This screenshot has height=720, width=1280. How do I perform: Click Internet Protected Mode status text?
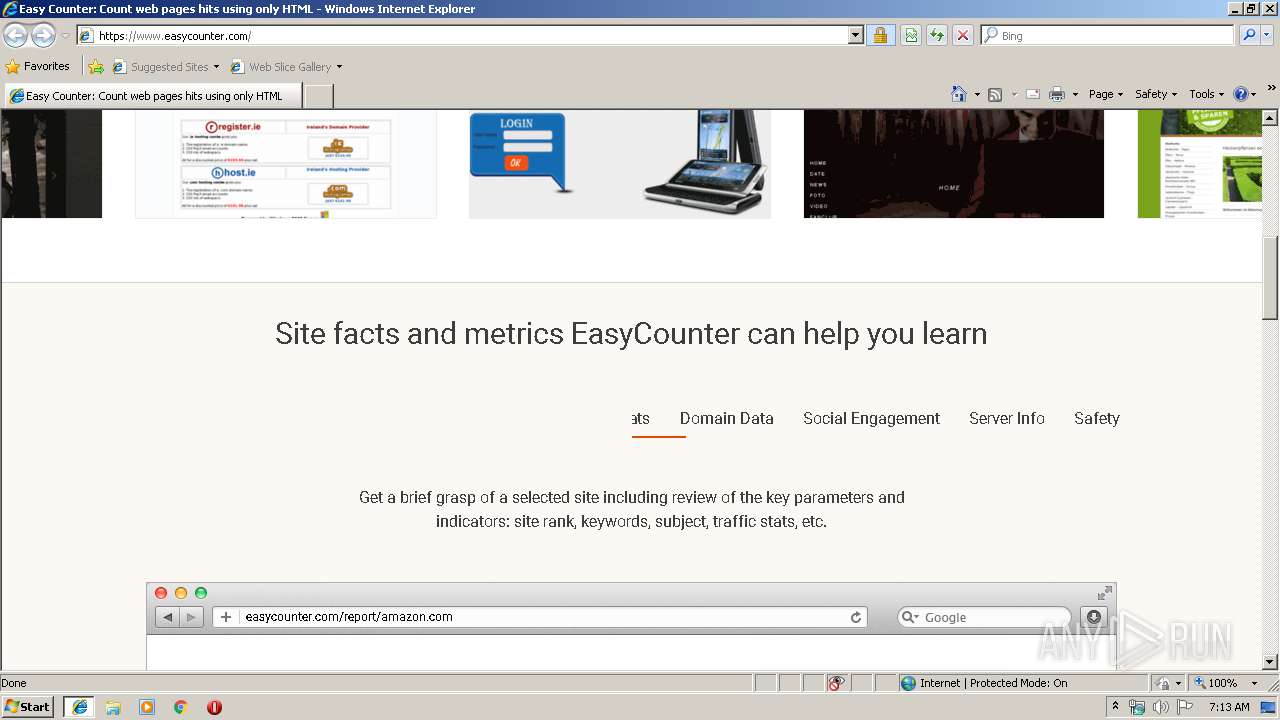tap(993, 683)
